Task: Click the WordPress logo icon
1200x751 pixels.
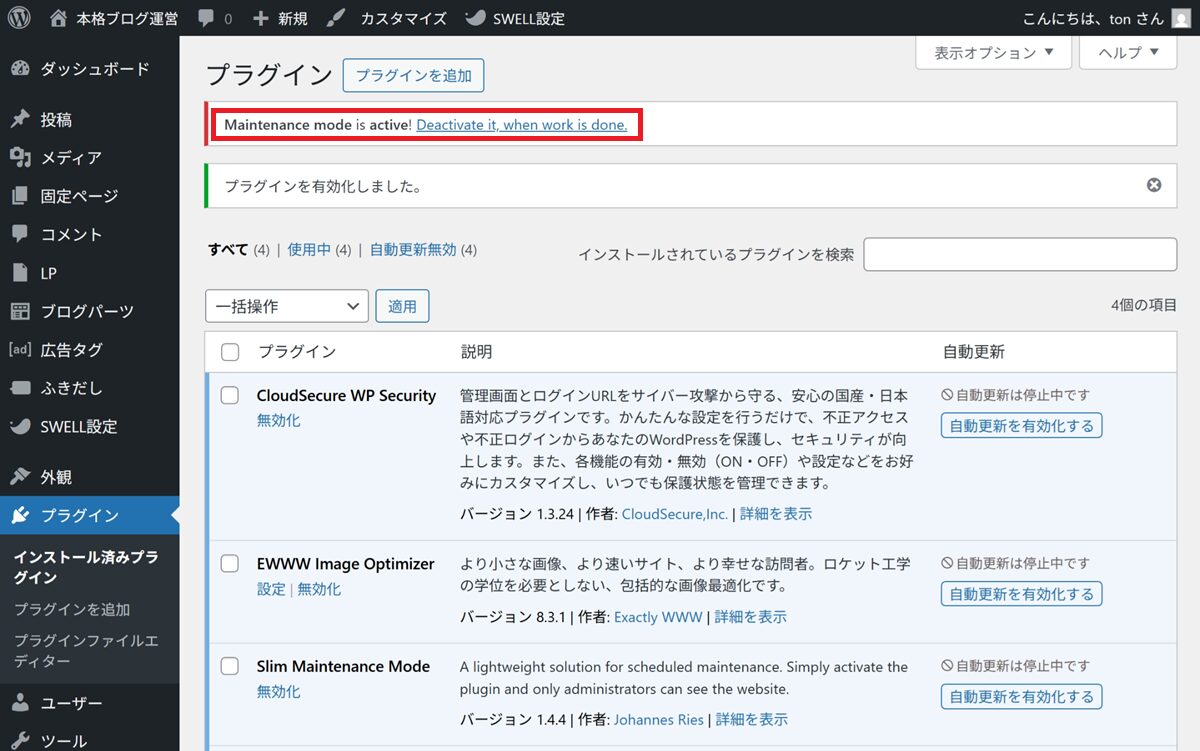Action: click(19, 18)
